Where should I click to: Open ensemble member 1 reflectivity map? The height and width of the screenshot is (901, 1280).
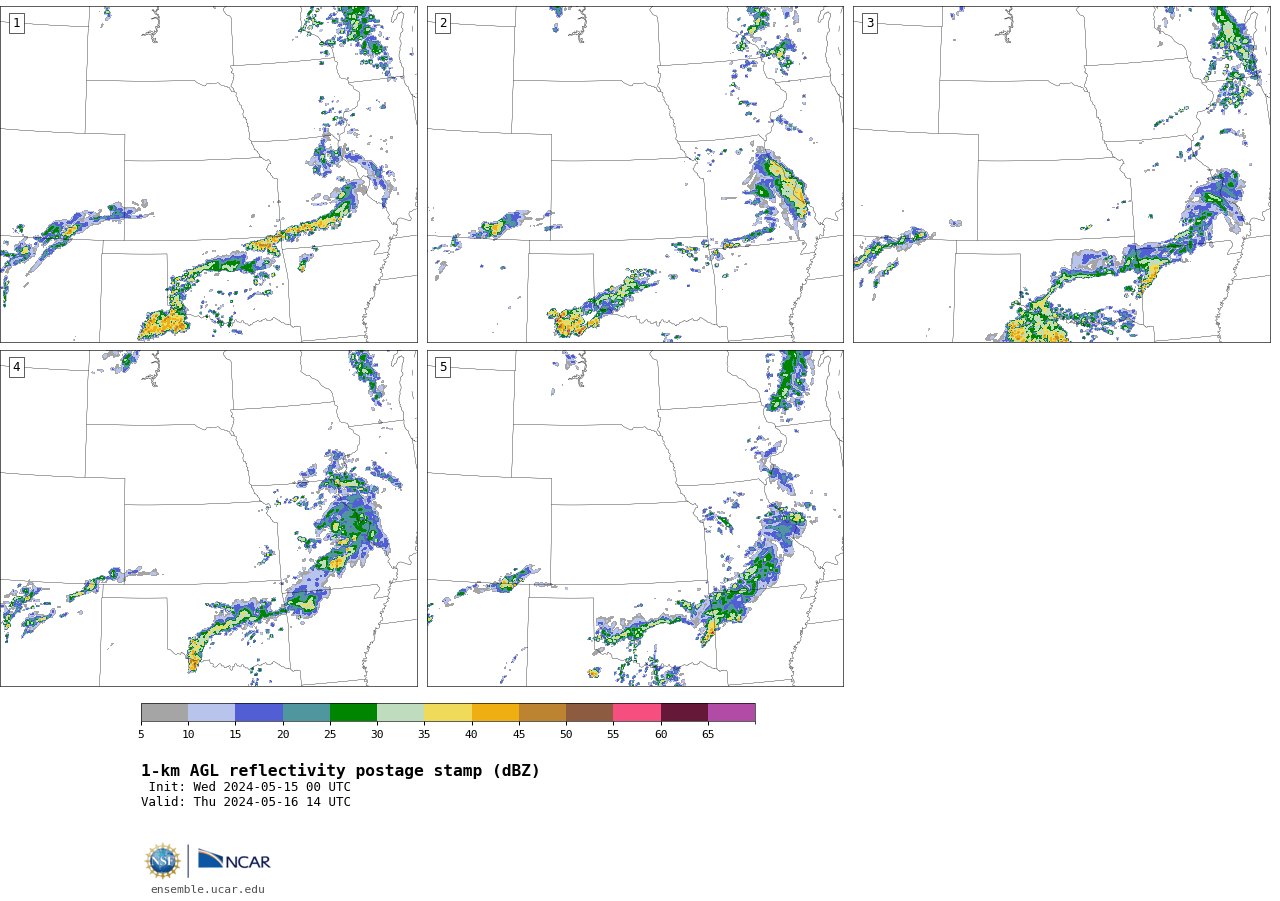(x=209, y=174)
